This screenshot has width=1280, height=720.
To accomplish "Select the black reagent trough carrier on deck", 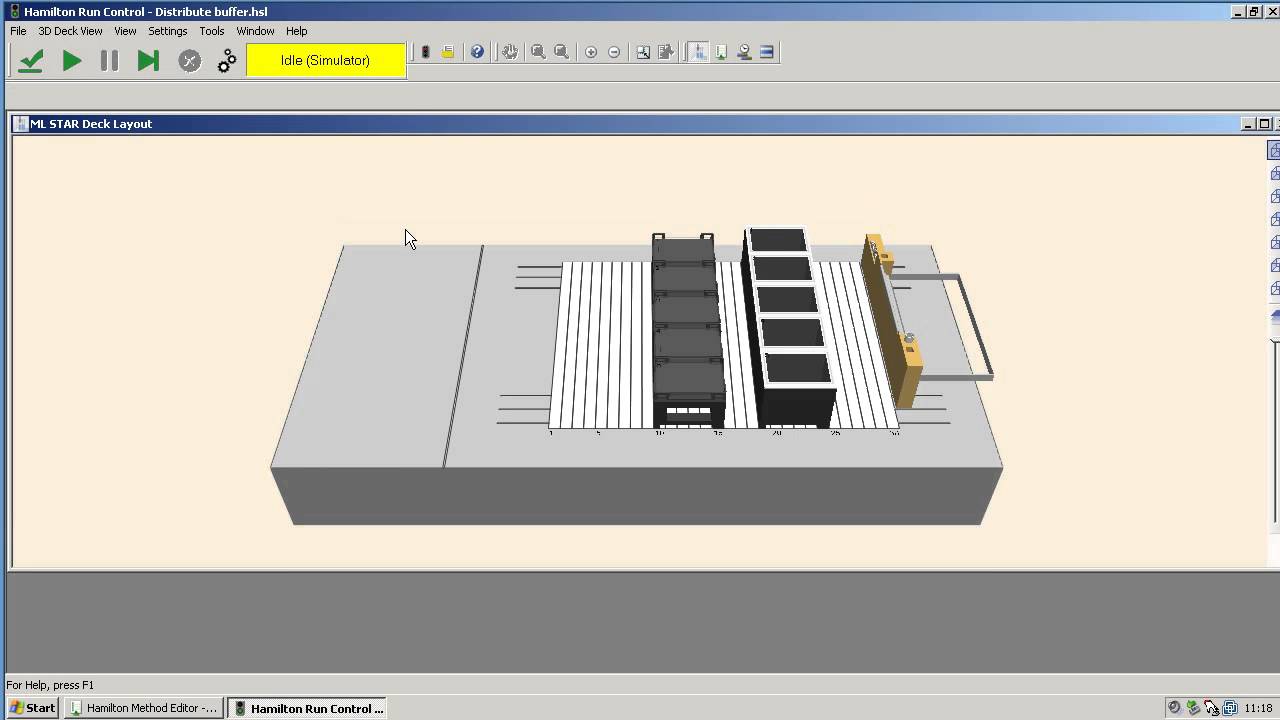I will point(790,325).
